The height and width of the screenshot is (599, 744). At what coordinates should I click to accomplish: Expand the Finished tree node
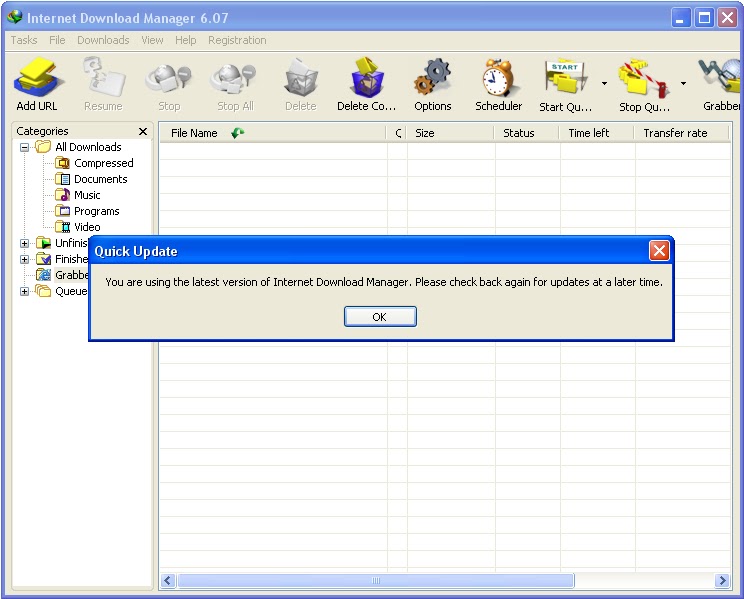[x=24, y=260]
